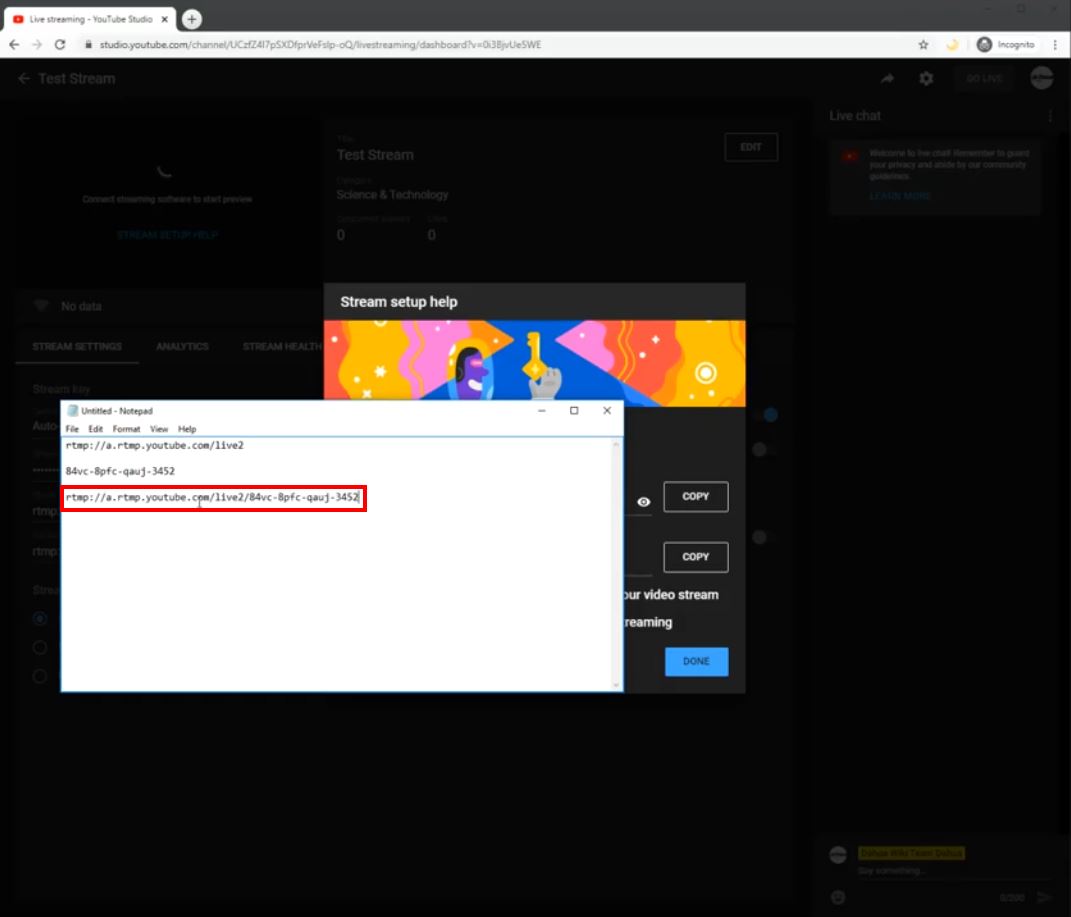The width and height of the screenshot is (1071, 917).
Task: Click Notepad vertical scrollbar
Action: pos(617,564)
